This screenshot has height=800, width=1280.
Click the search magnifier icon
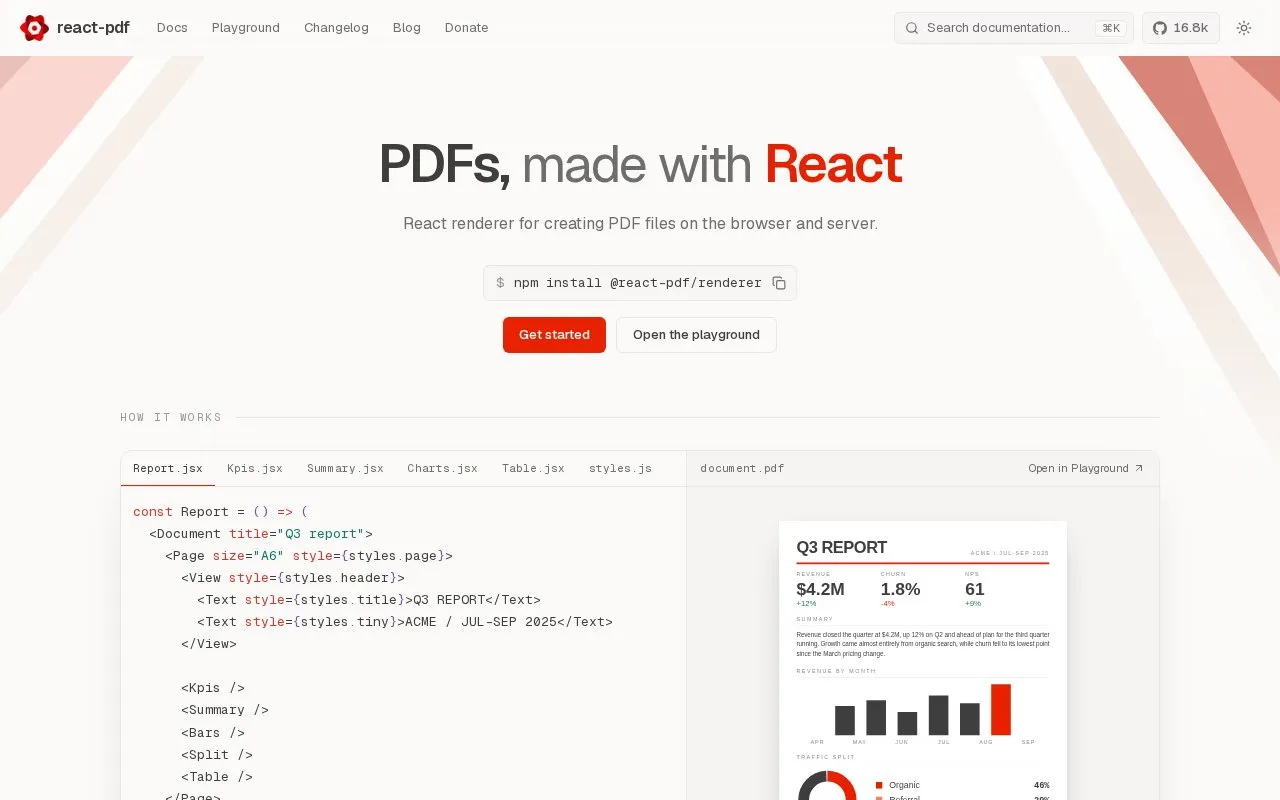[912, 28]
